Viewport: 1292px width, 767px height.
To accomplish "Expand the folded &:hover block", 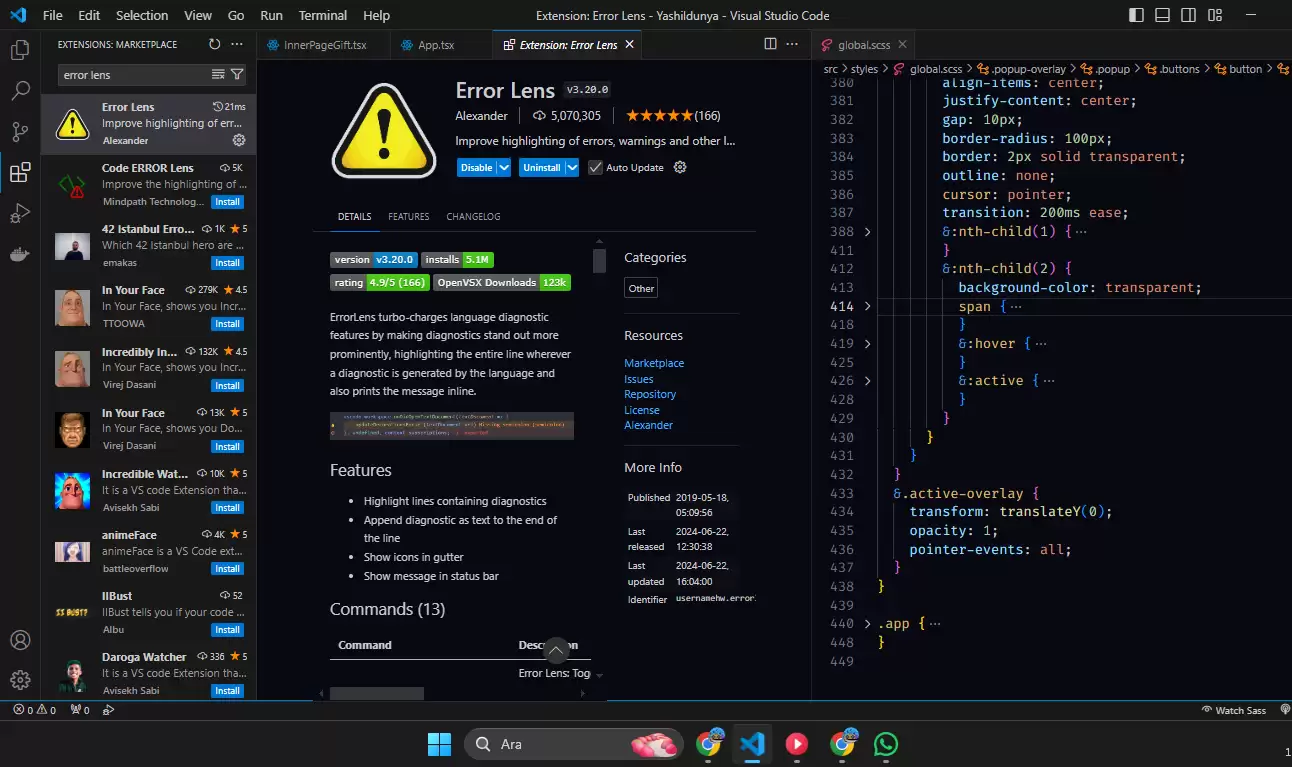I will [867, 344].
